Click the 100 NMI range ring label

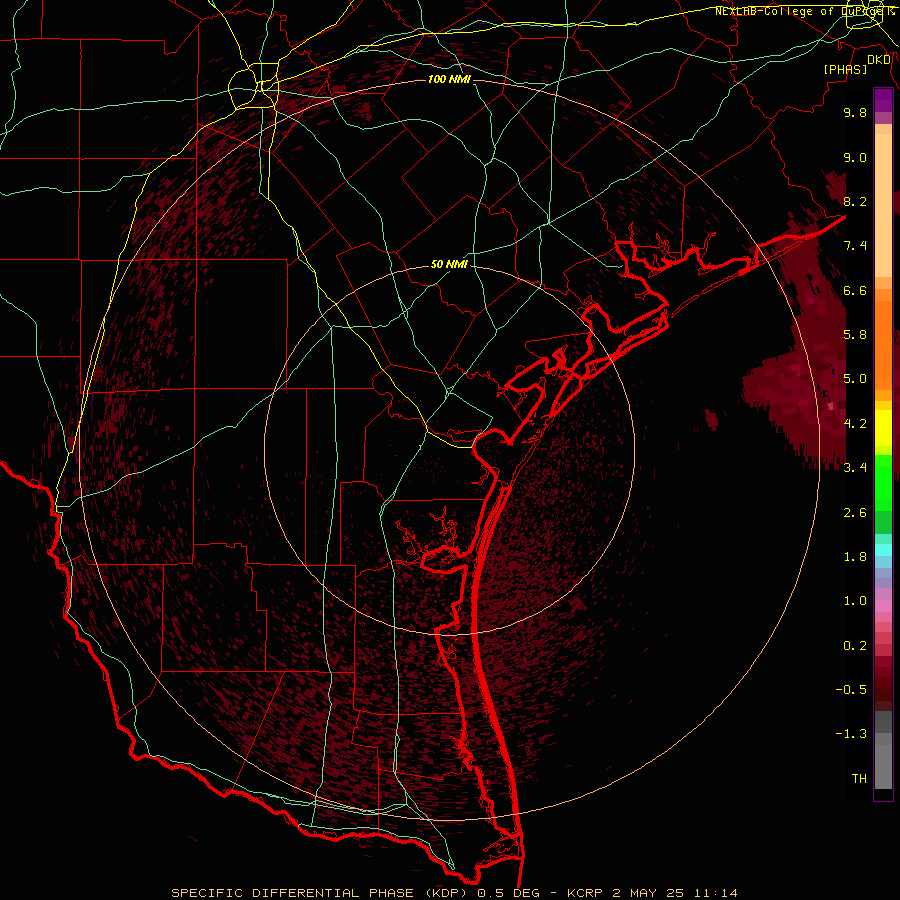pos(449,79)
